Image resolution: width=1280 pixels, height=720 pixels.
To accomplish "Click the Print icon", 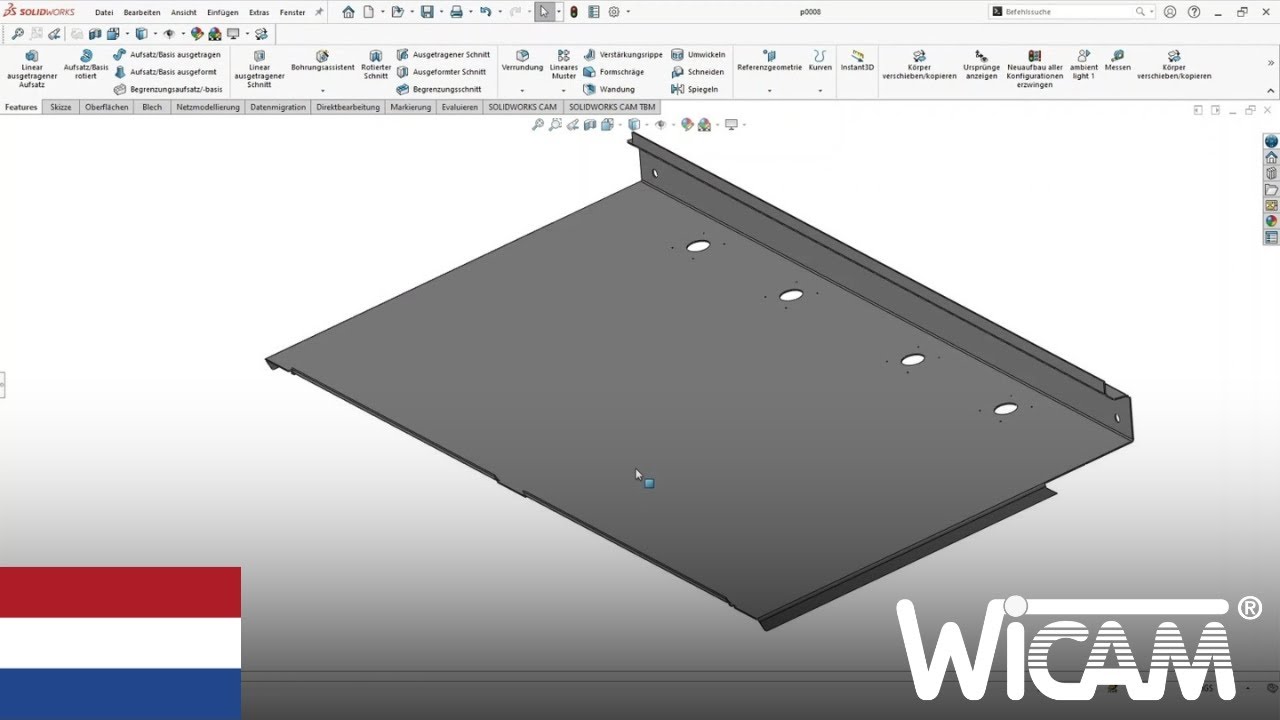I will pos(456,12).
